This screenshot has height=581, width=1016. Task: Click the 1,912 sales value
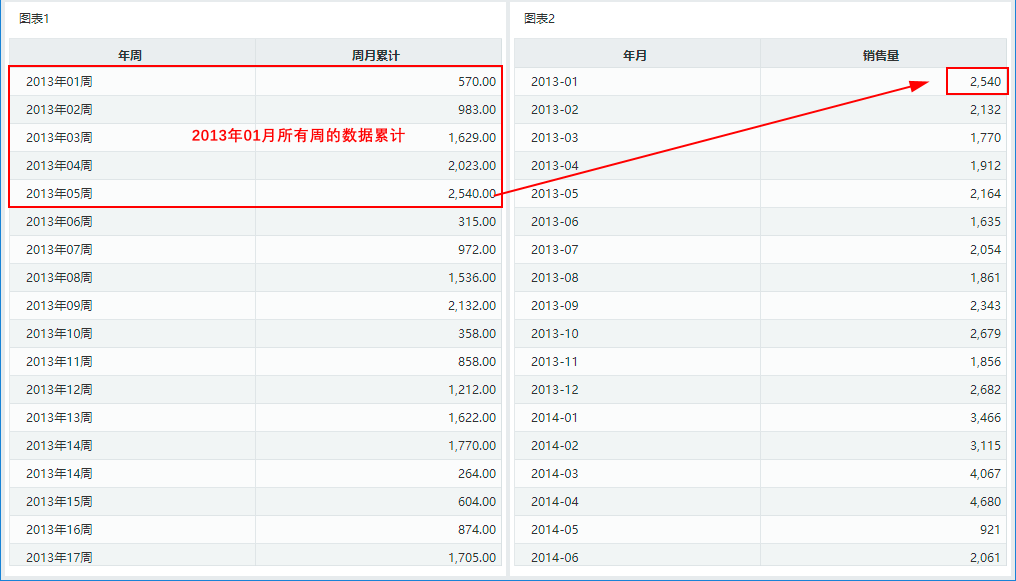(985, 165)
